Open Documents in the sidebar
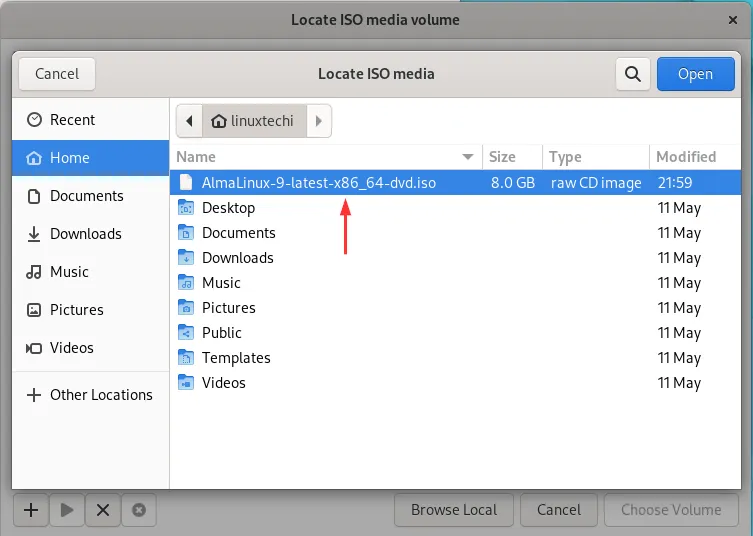This screenshot has width=753, height=536. pos(90,196)
